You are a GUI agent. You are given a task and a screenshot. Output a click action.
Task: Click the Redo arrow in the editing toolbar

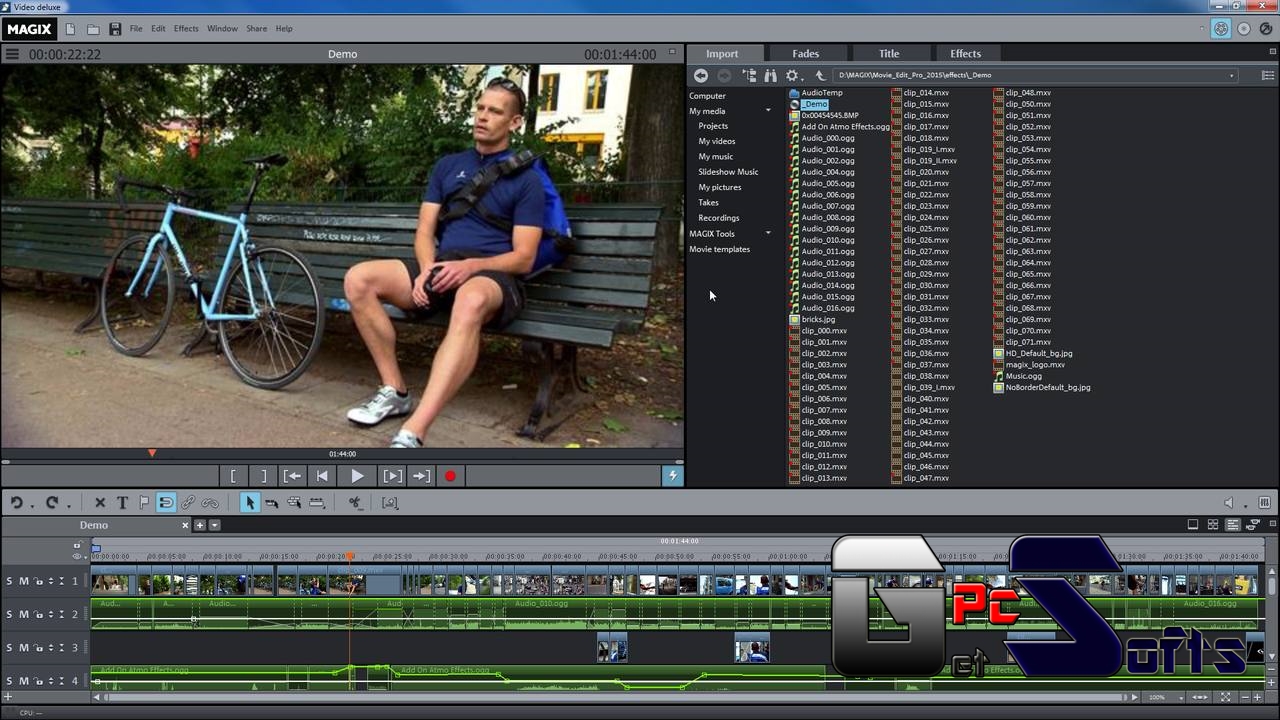[52, 503]
